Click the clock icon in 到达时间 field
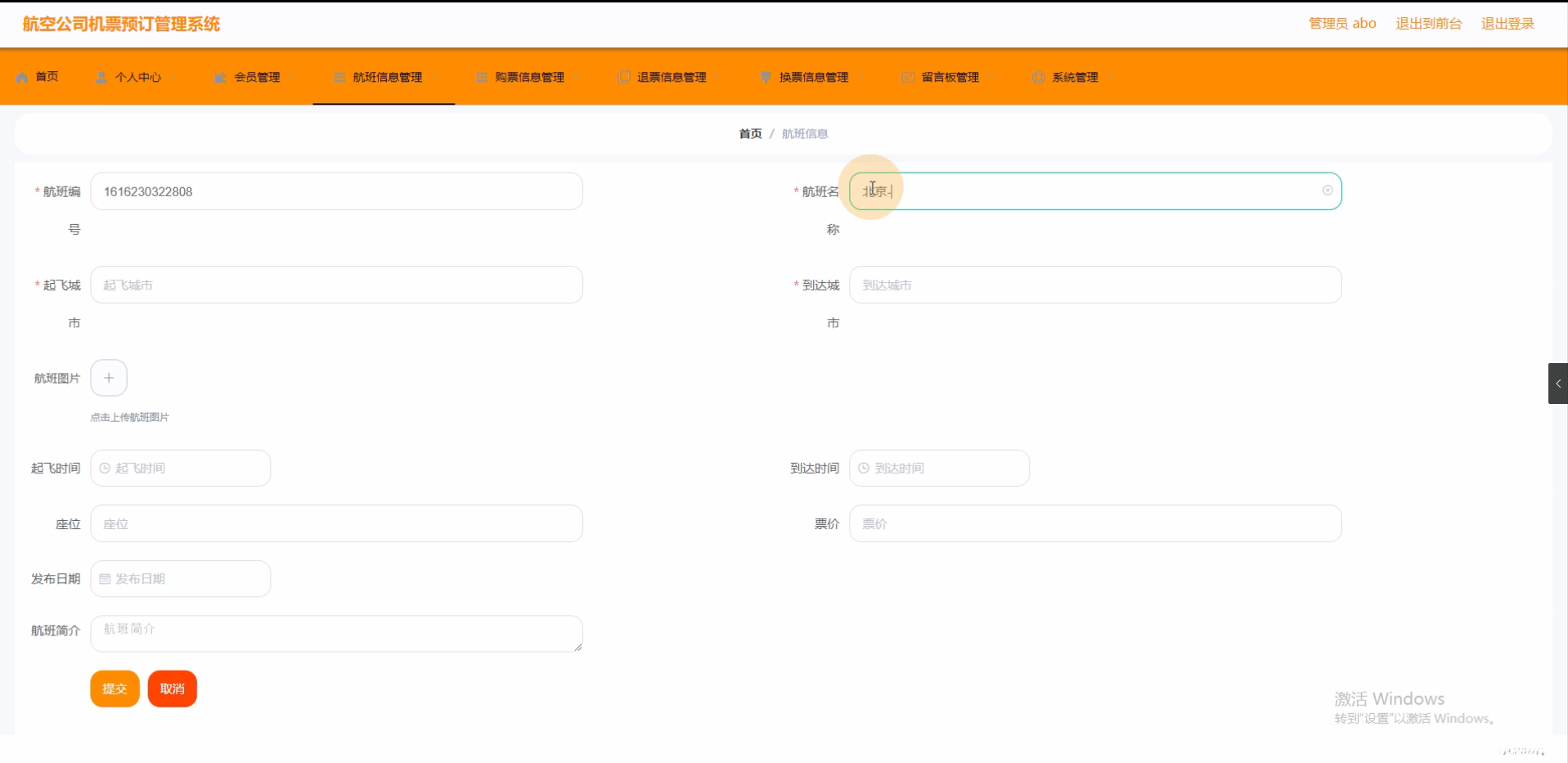Screen dimensions: 1568x763 pyautogui.click(x=864, y=468)
